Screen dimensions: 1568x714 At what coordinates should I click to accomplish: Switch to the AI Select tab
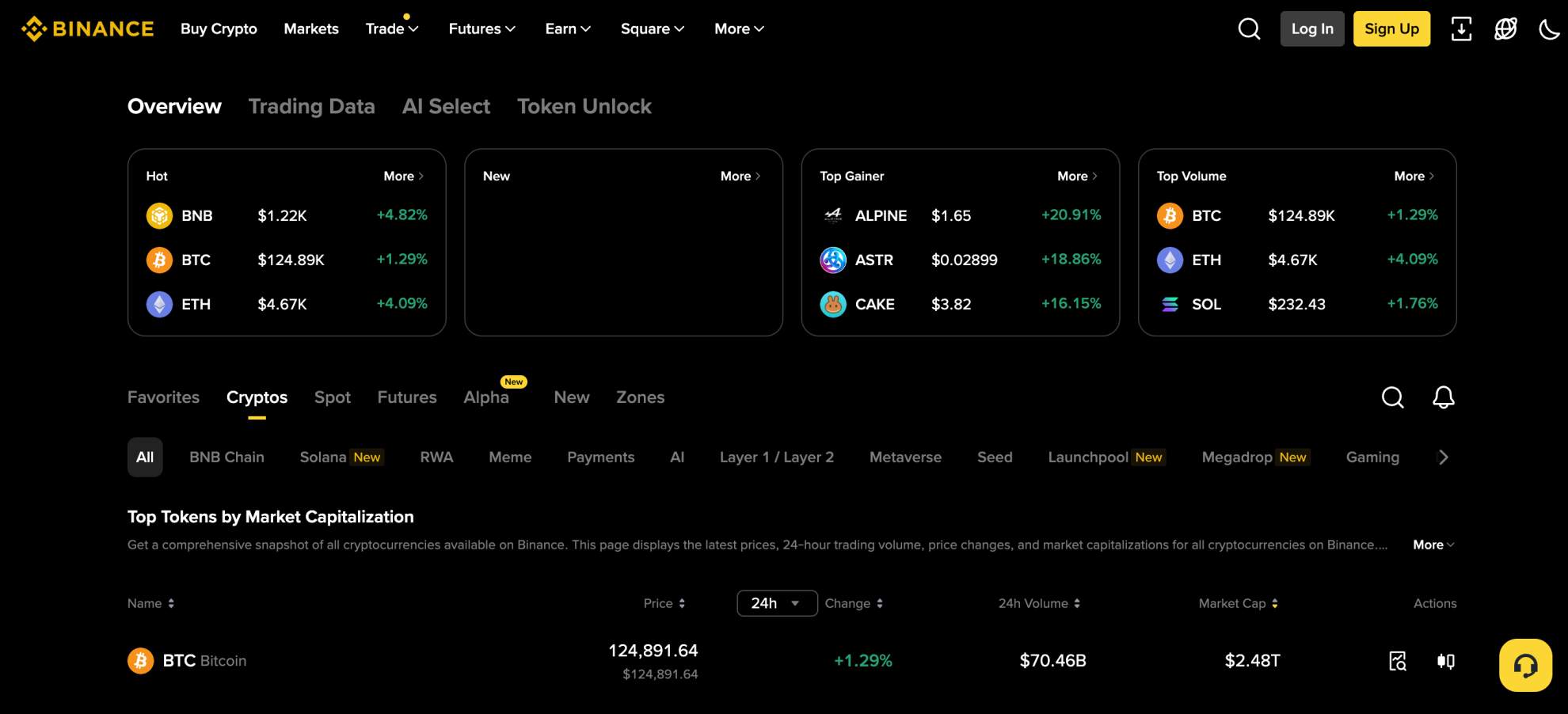[x=446, y=106]
